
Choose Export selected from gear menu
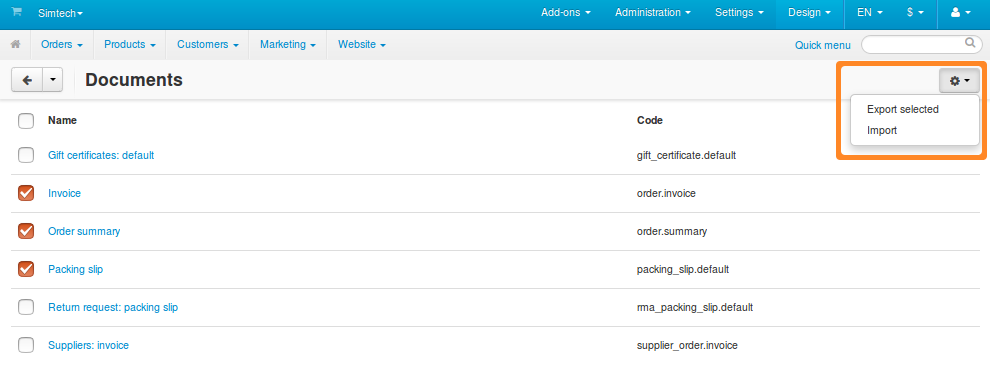point(903,109)
